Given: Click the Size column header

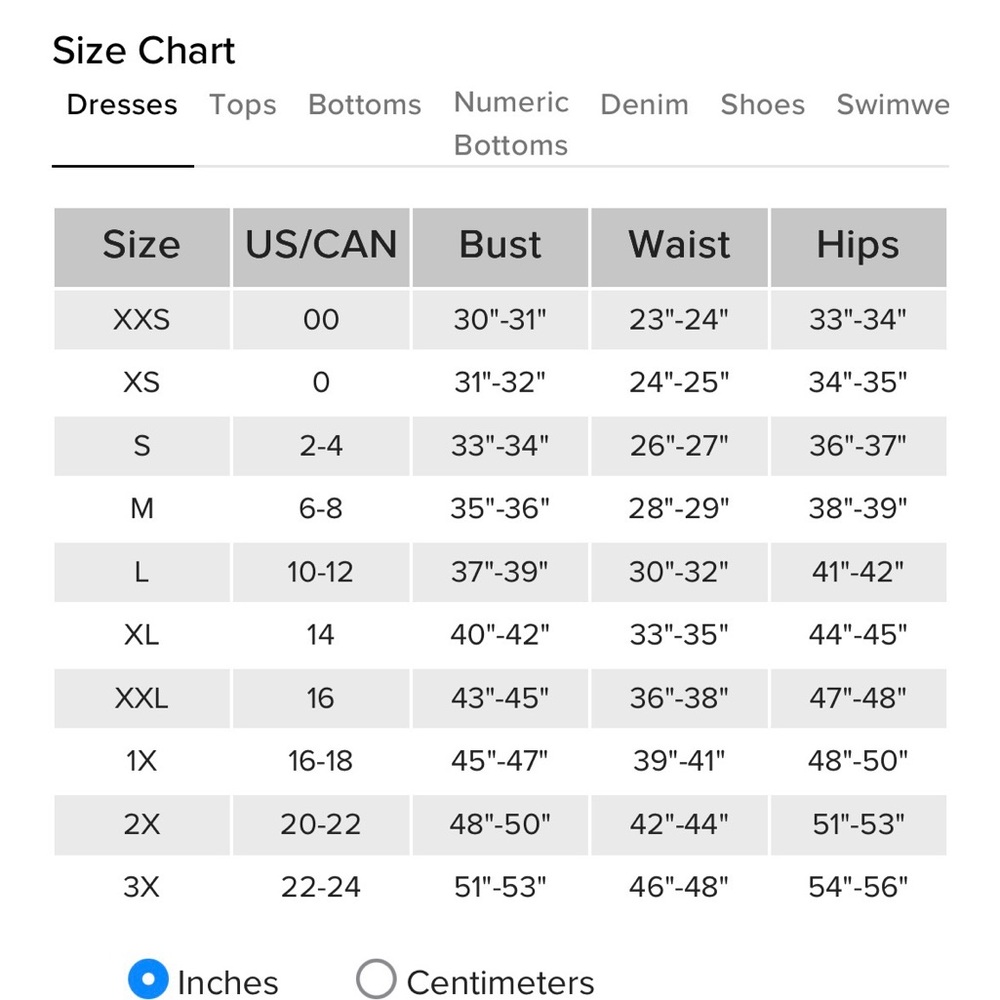Looking at the screenshot, I should click(142, 247).
